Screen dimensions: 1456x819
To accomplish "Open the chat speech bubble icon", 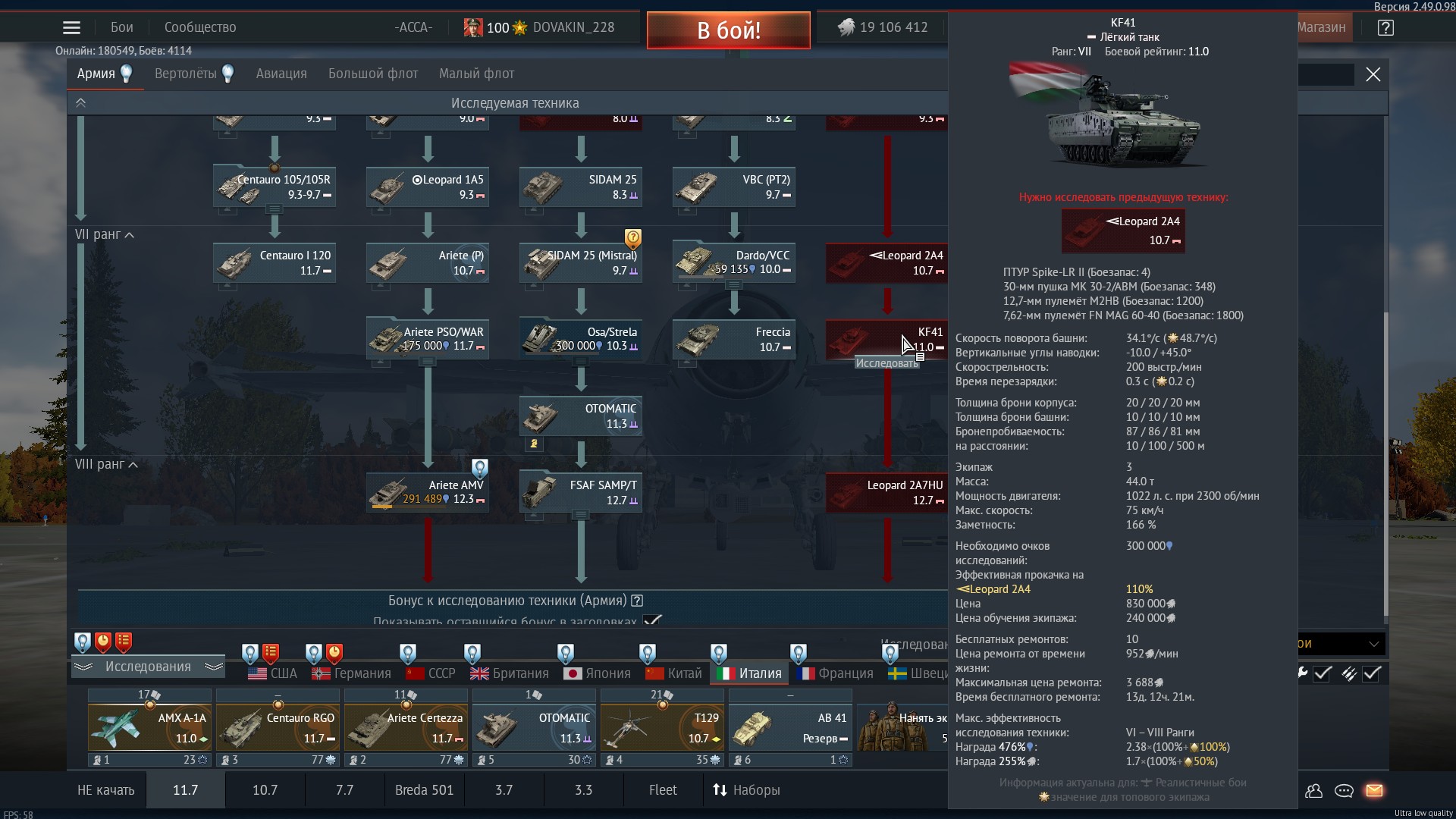I will (1344, 791).
